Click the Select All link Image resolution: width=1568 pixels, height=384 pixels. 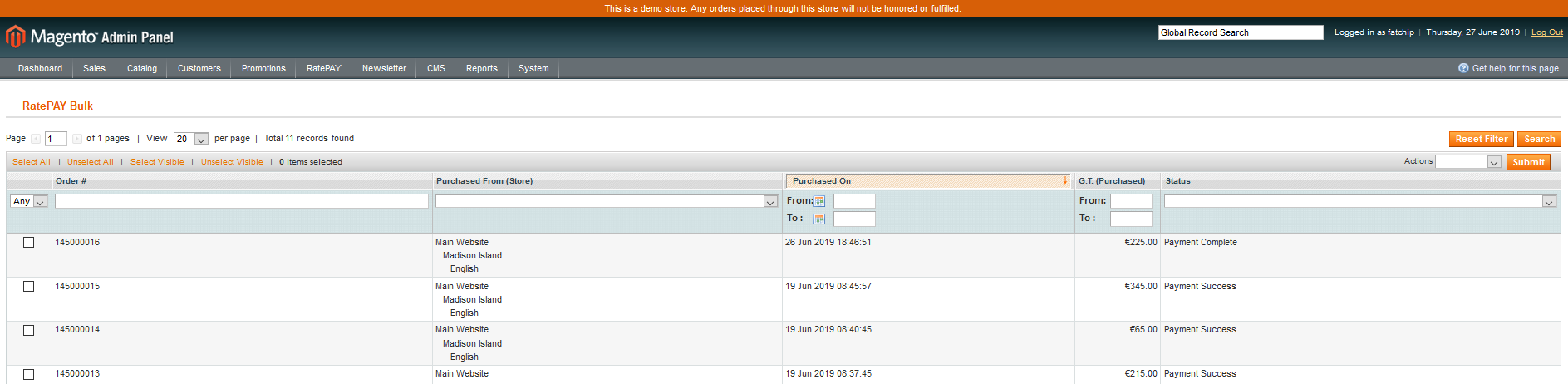click(x=32, y=162)
